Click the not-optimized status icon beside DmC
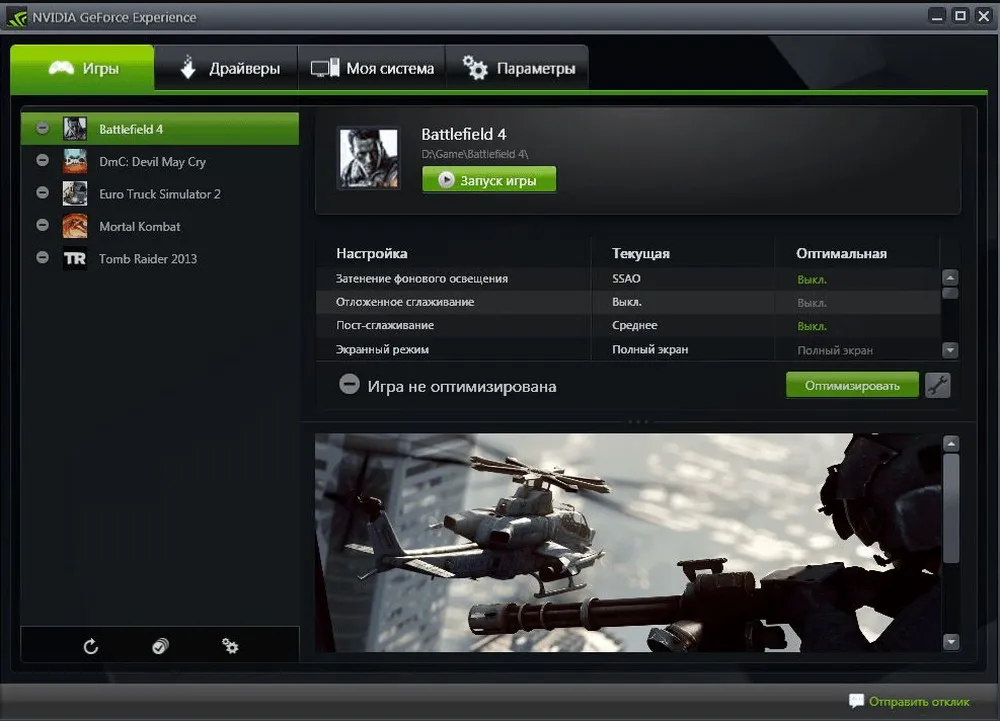Image resolution: width=1000 pixels, height=721 pixels. (42, 160)
